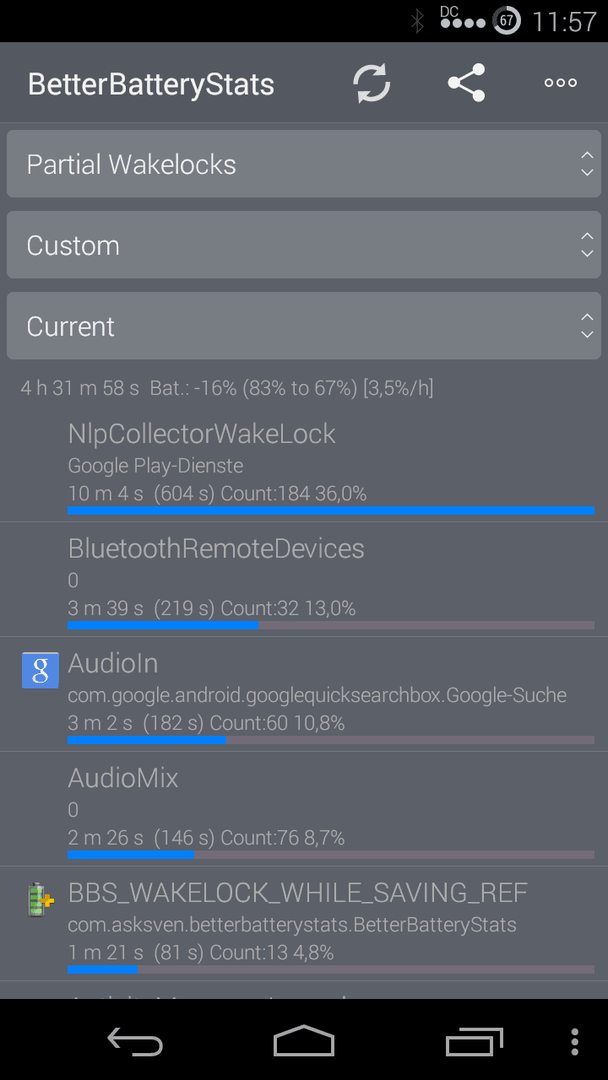The width and height of the screenshot is (608, 1080).
Task: Tap the battery percentage icon in the status bar
Action: pyautogui.click(x=507, y=21)
